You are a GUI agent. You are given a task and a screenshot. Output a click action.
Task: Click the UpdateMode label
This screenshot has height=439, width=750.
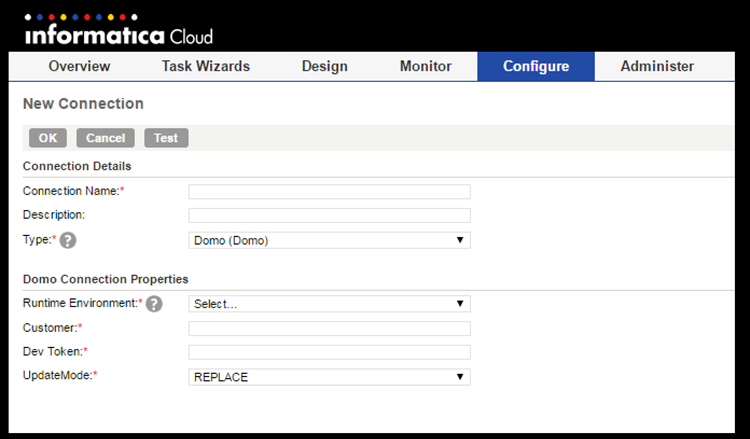tap(58, 375)
